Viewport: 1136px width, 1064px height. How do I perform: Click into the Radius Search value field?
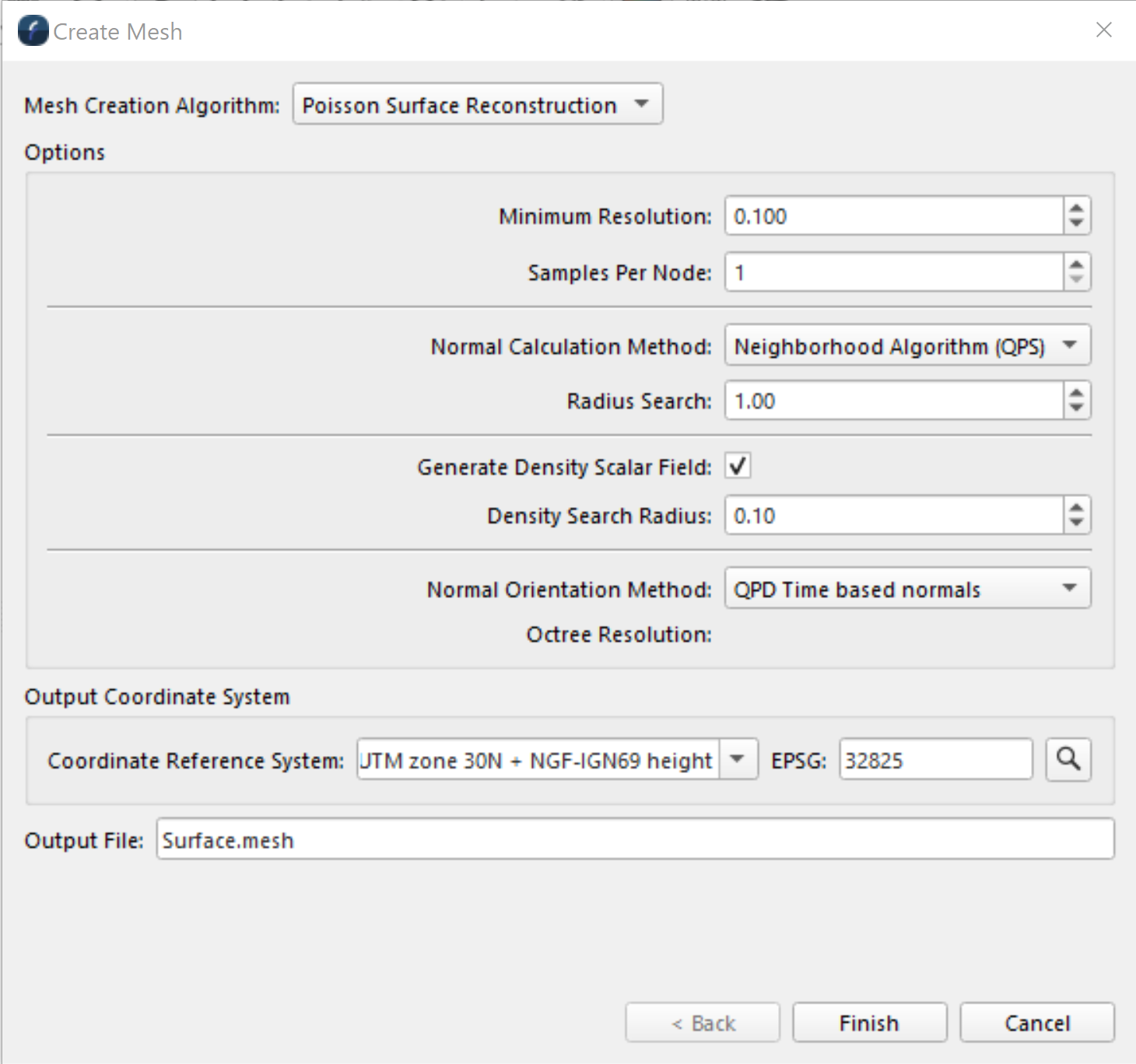click(893, 401)
